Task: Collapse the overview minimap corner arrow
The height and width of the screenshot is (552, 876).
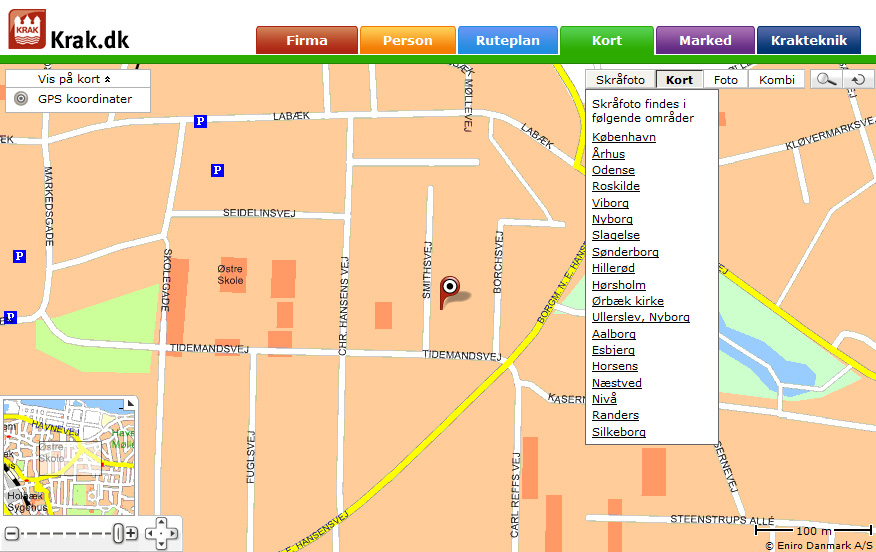Action: click(x=130, y=403)
